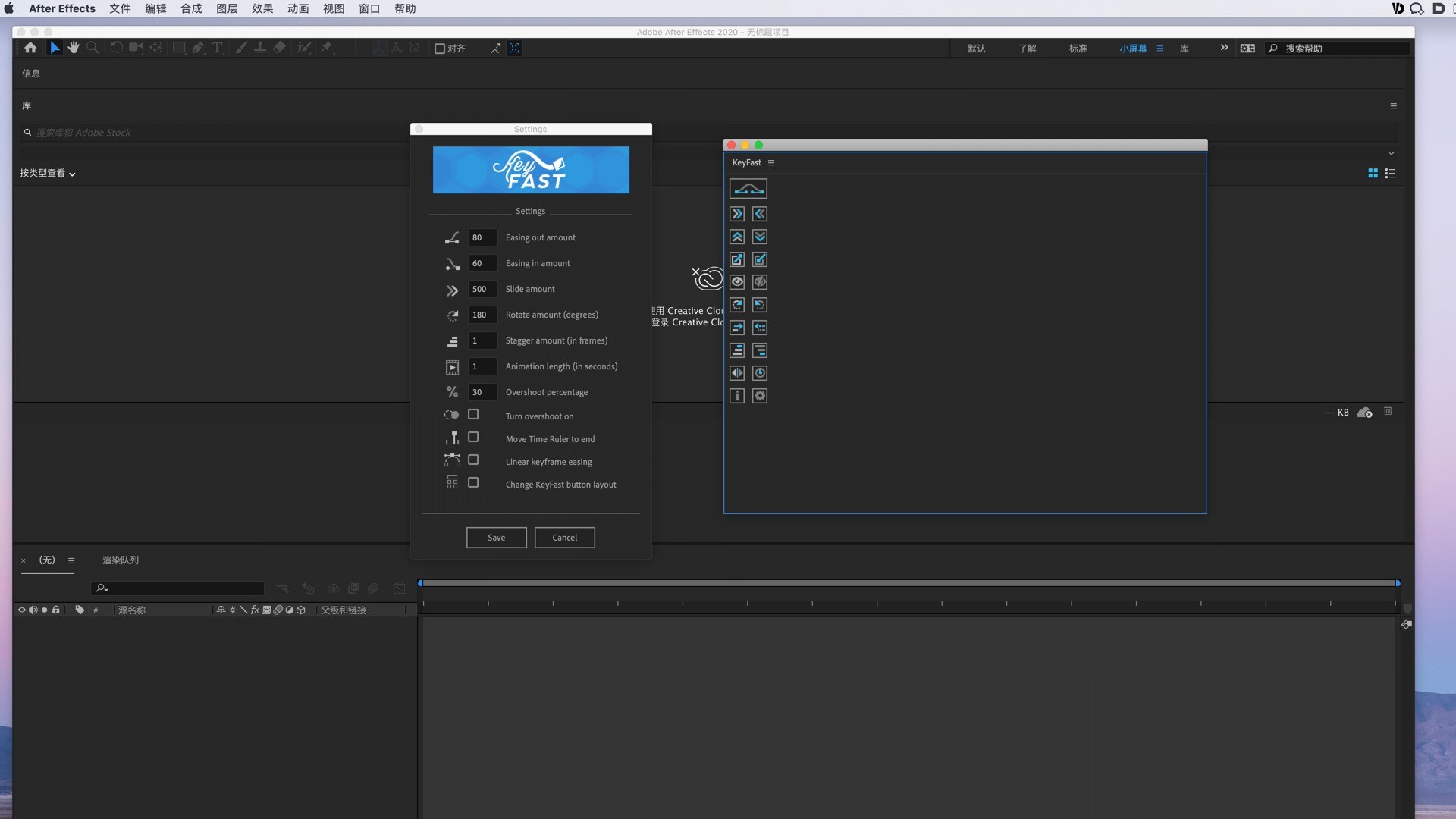Click the KeyFast easing curve button
The width and height of the screenshot is (1456, 819).
click(x=748, y=188)
